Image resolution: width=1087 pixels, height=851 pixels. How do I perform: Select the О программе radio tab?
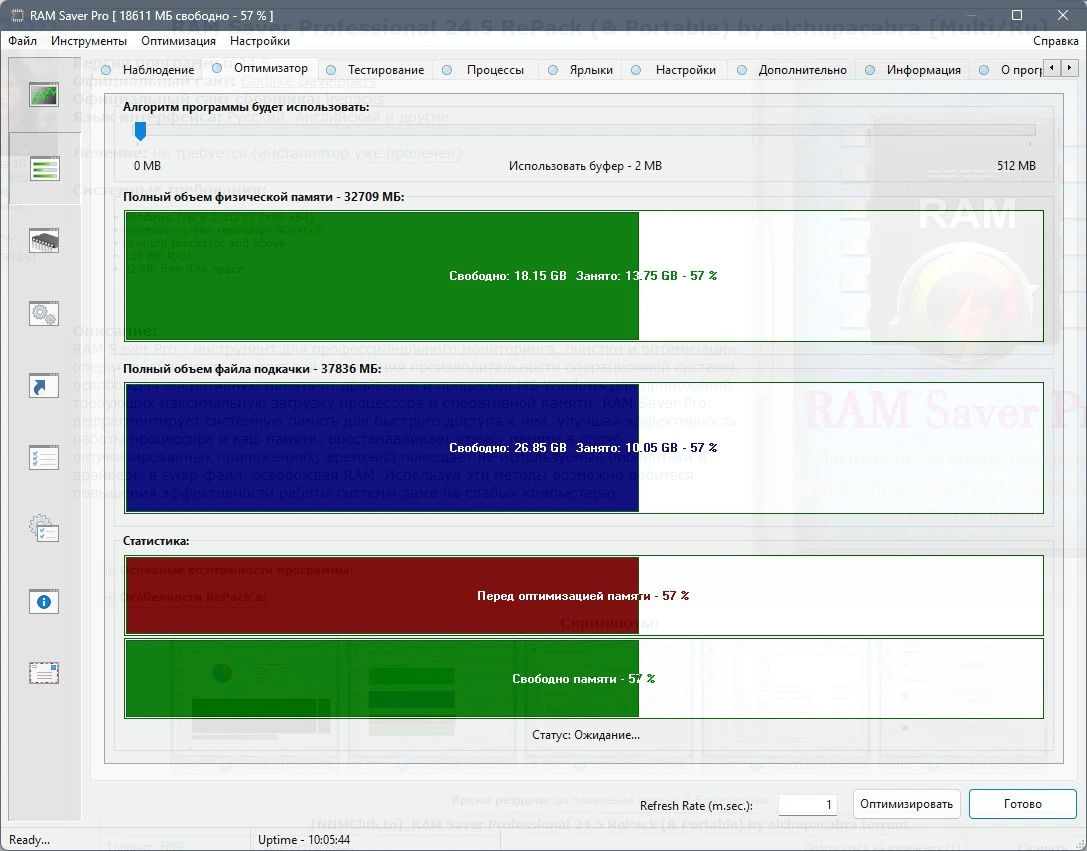[x=1011, y=70]
